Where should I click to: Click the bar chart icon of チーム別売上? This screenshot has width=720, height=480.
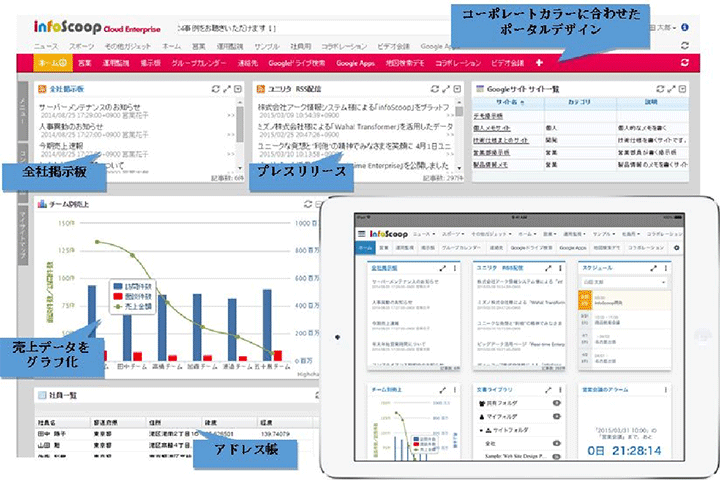click(x=42, y=203)
